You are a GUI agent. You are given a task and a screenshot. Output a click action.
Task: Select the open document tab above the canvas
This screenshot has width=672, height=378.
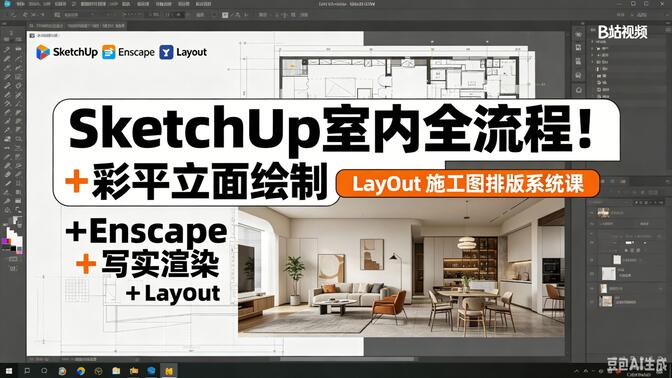78,26
